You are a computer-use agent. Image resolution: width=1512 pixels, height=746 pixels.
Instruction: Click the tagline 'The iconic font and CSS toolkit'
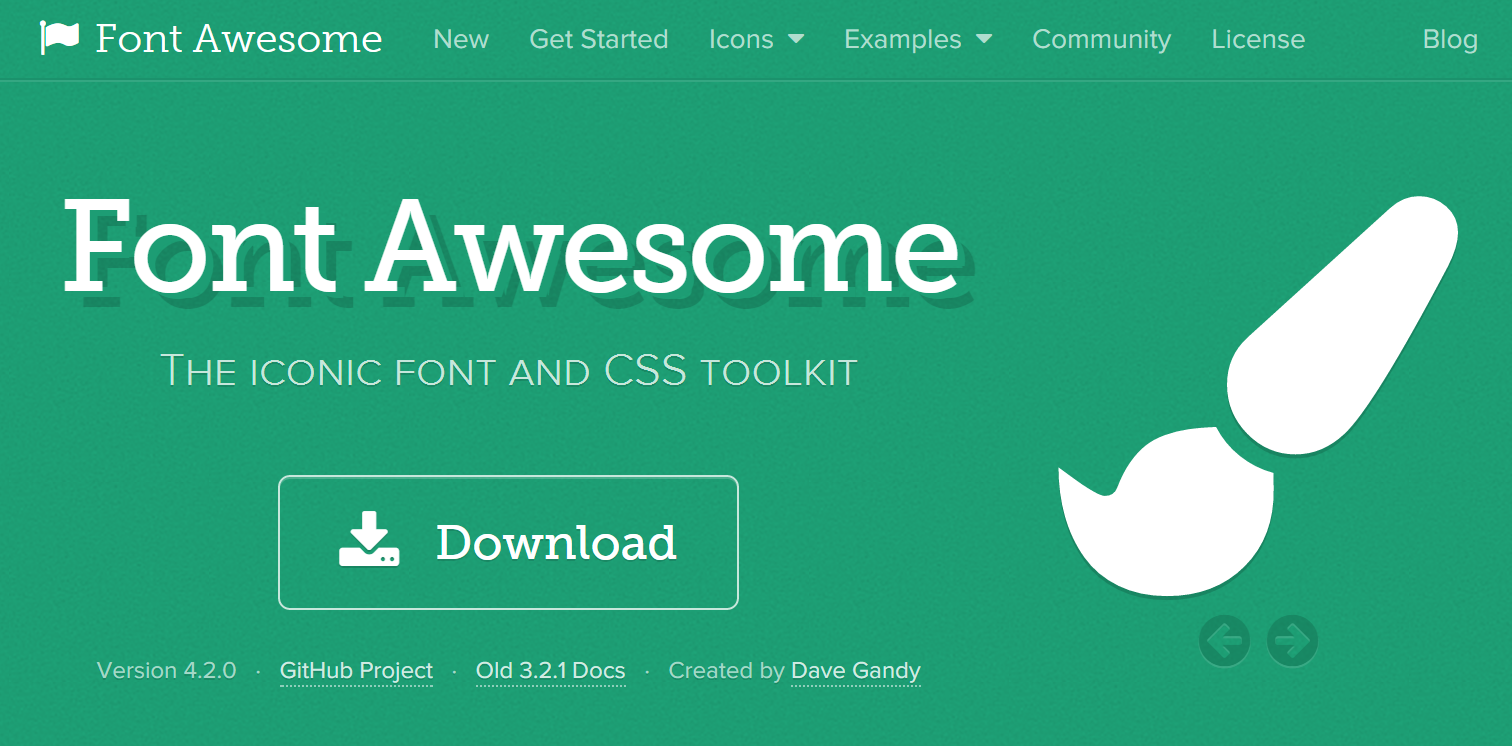click(x=509, y=371)
